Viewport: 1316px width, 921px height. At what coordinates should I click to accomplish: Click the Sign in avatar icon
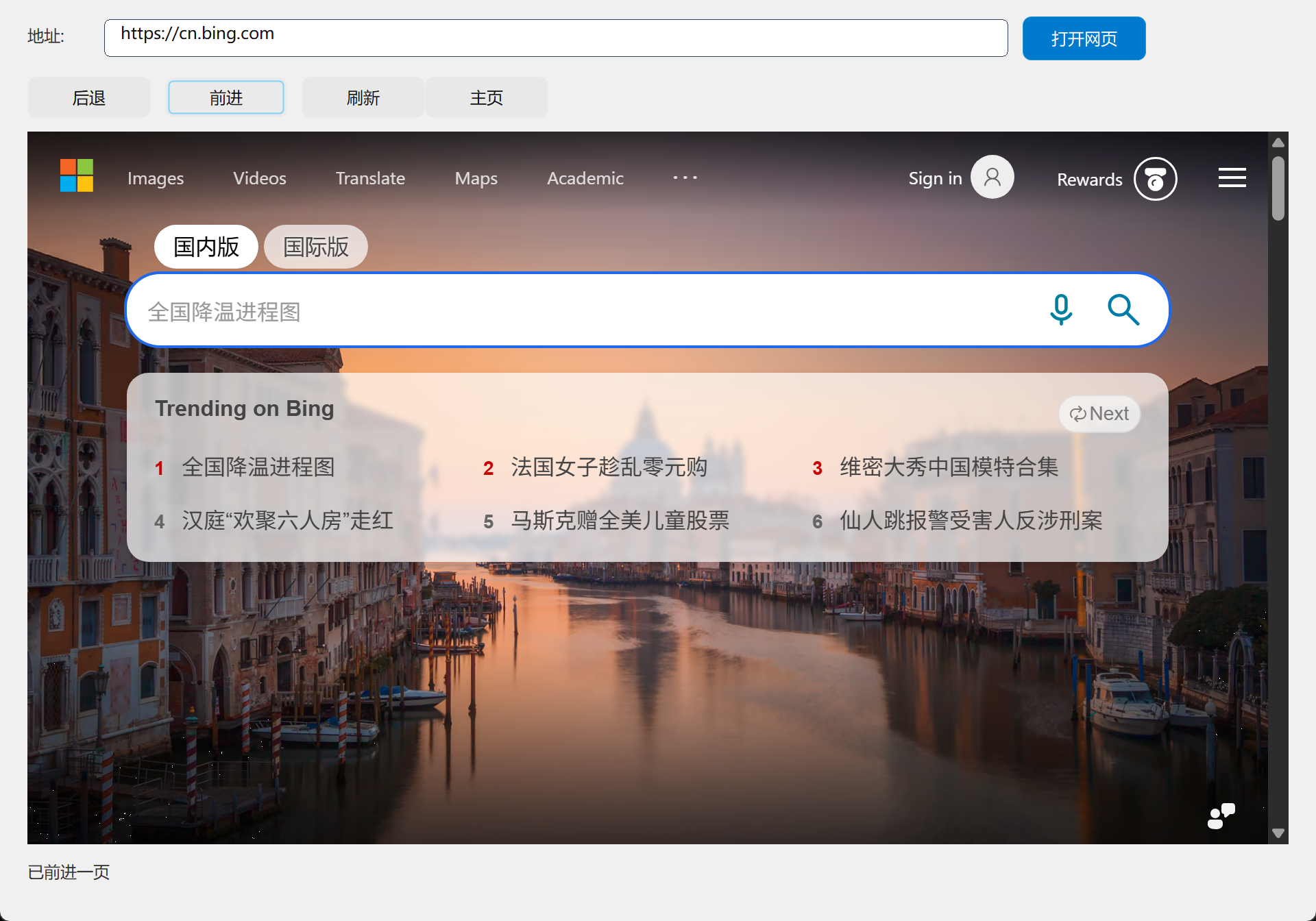tap(992, 177)
